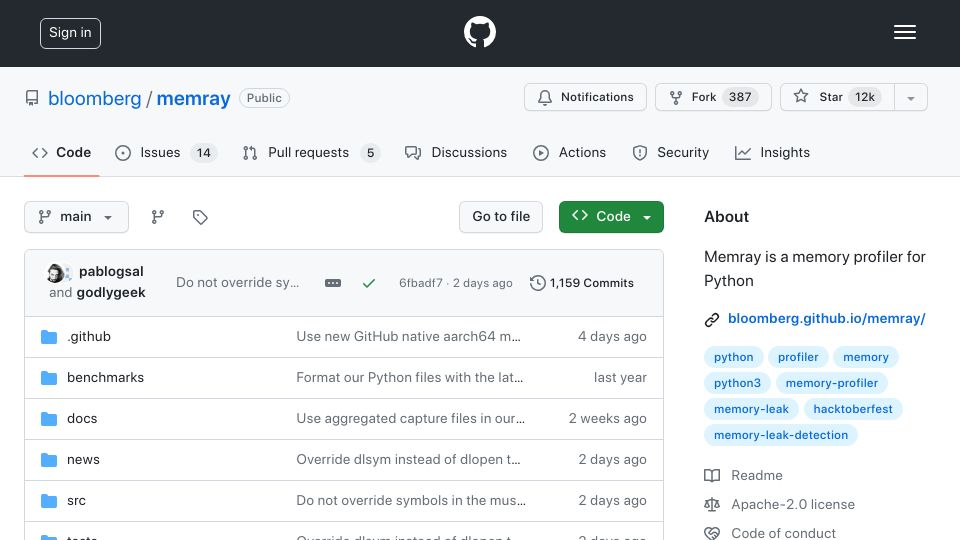960x540 pixels.
Task: Select the python topic tag
Action: (x=733, y=357)
